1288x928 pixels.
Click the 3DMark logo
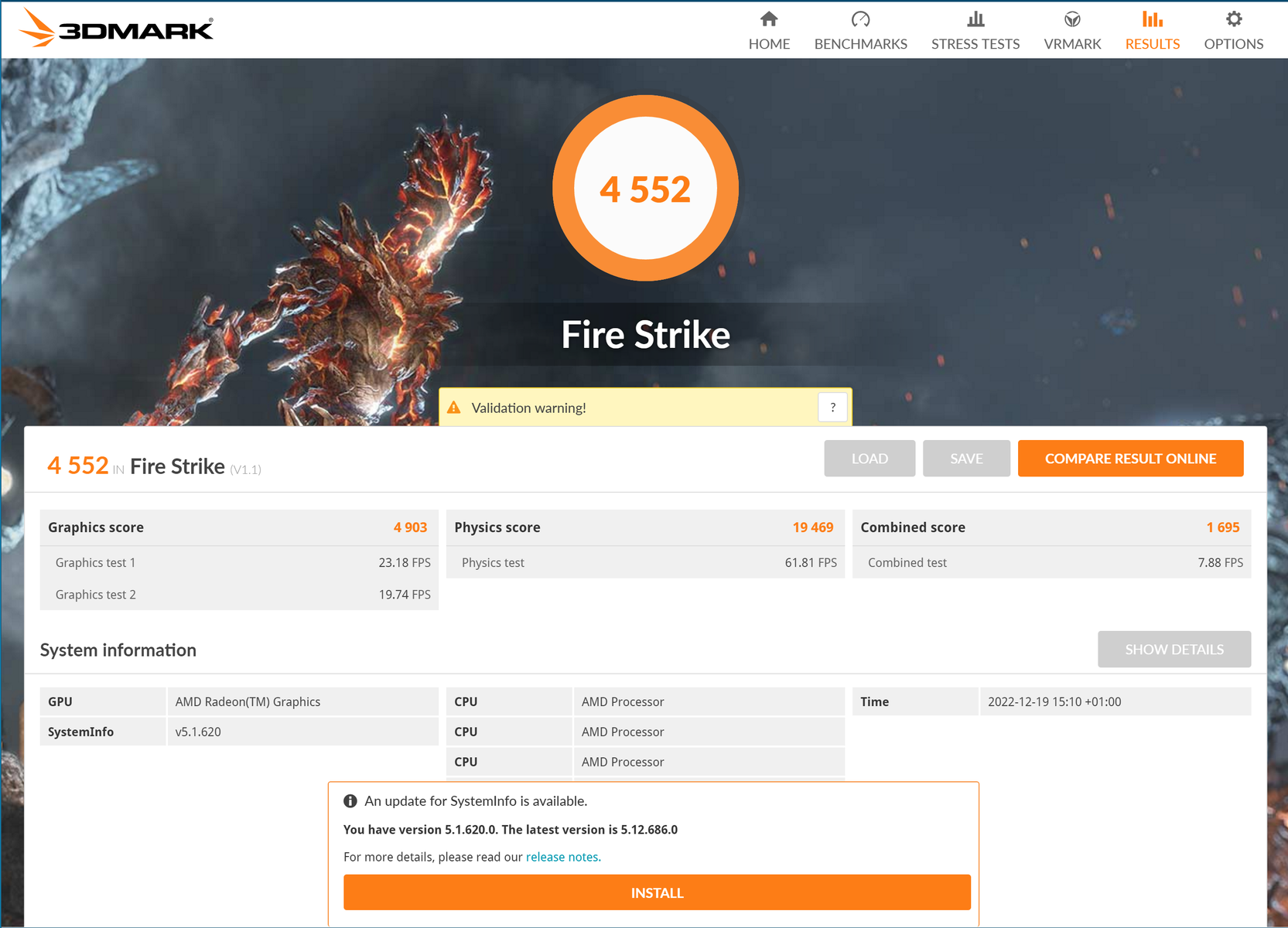click(x=116, y=29)
